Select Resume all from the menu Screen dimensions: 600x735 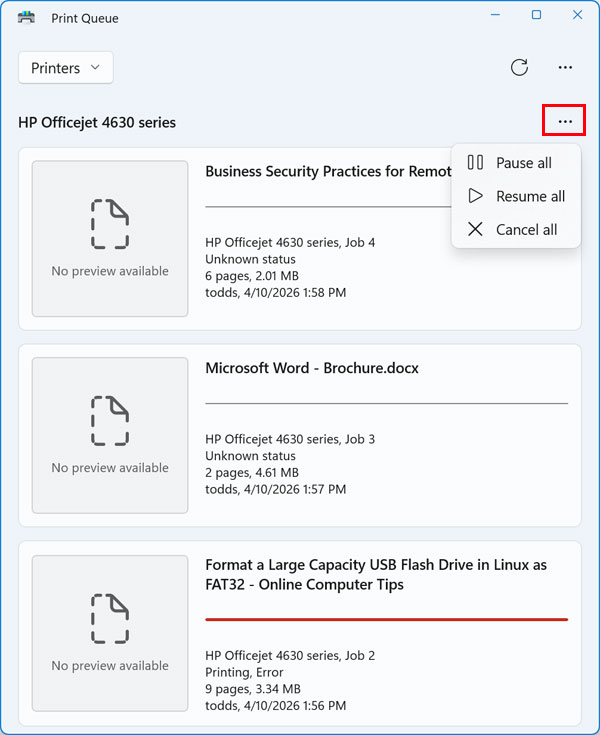click(516, 196)
